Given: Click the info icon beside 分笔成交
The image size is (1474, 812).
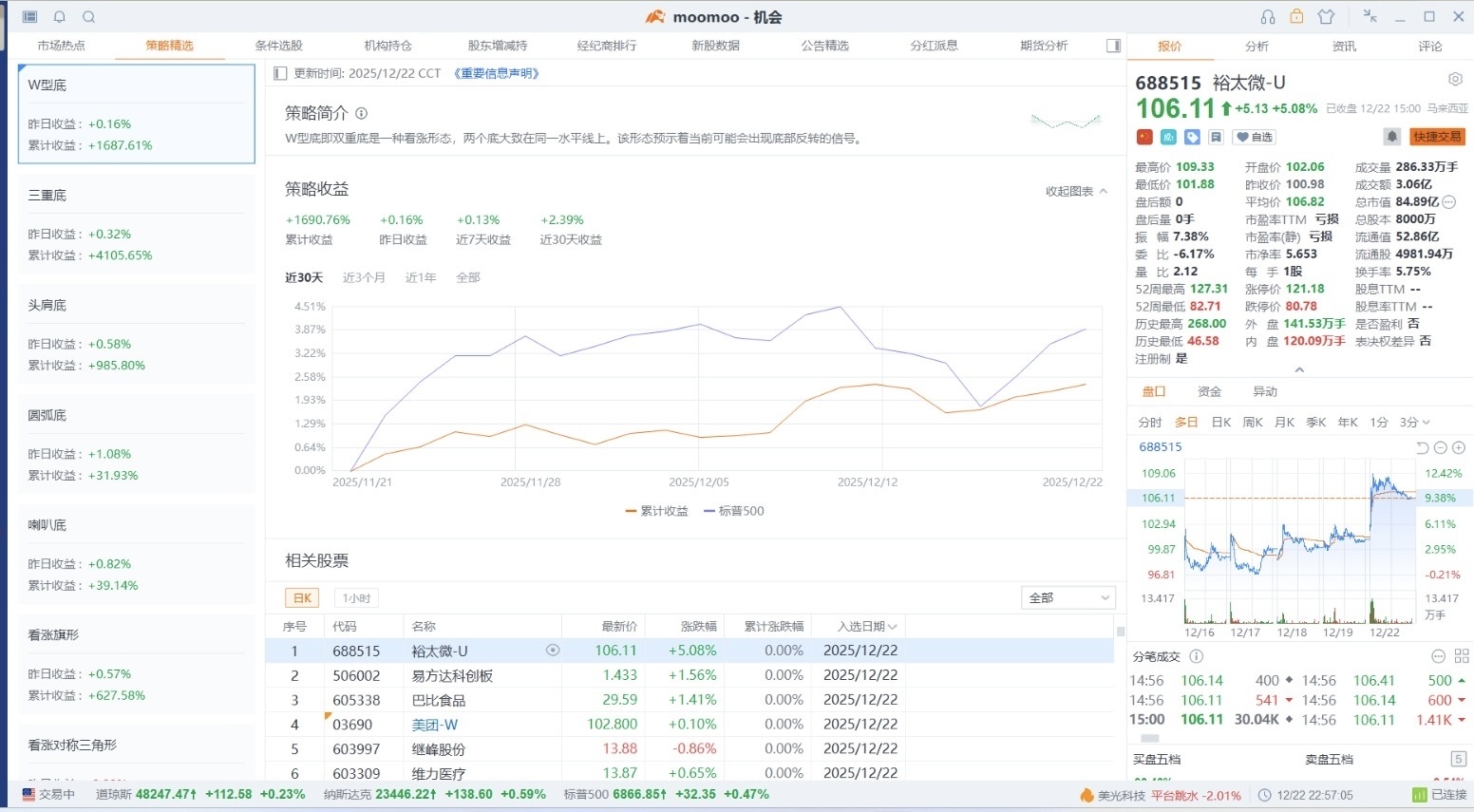Looking at the screenshot, I should [1197, 656].
